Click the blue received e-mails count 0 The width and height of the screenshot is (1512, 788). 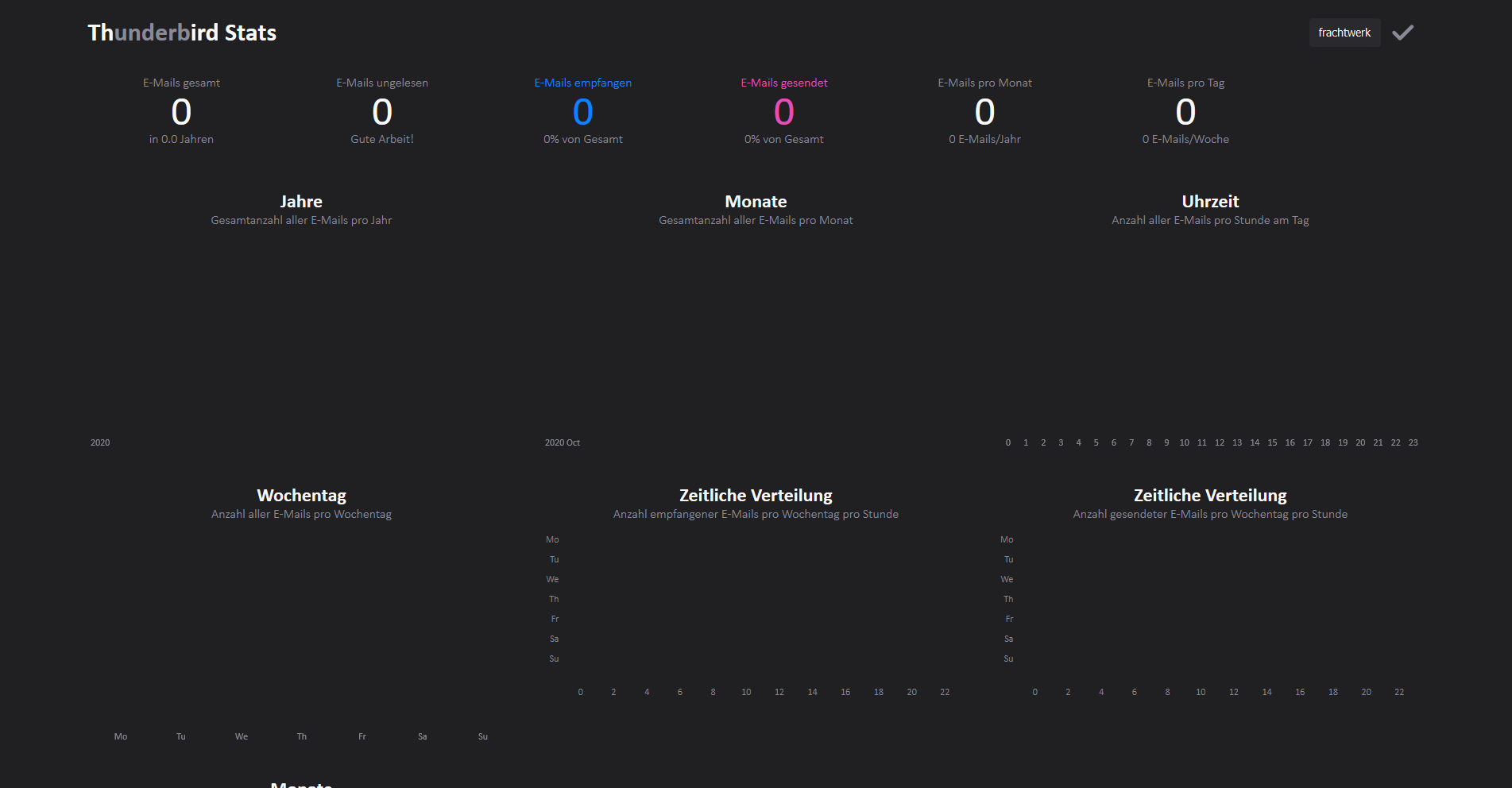583,112
